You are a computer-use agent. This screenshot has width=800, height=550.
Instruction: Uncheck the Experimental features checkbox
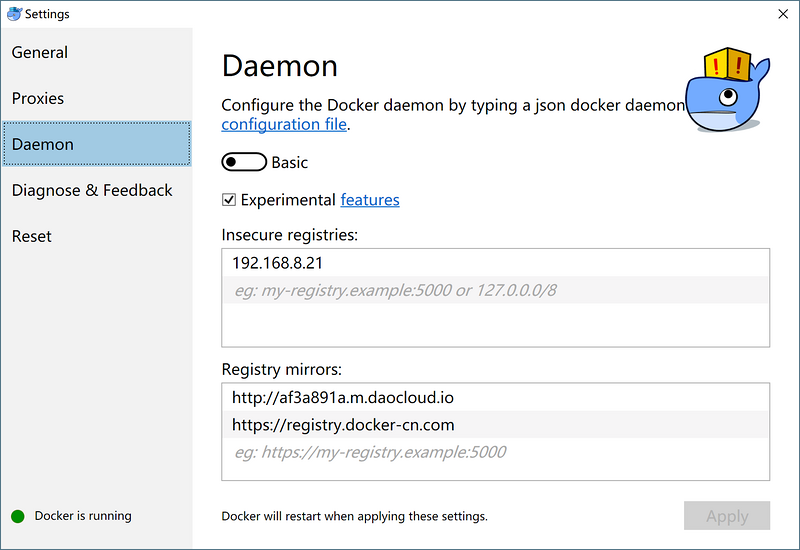click(229, 199)
